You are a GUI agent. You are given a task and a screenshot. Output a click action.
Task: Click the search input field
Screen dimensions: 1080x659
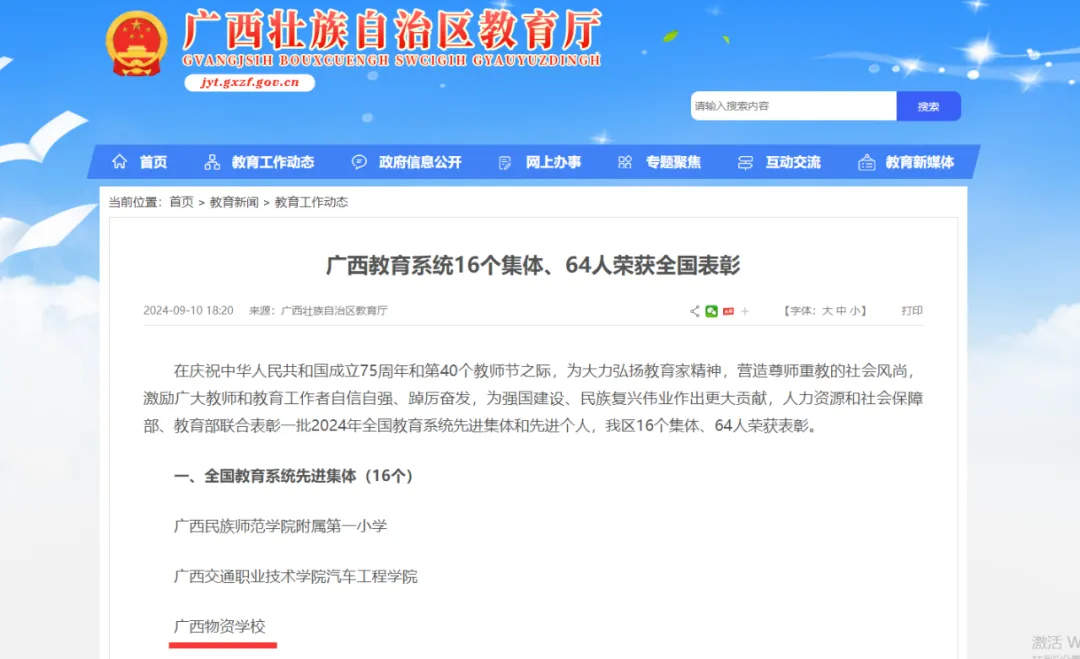(x=792, y=106)
